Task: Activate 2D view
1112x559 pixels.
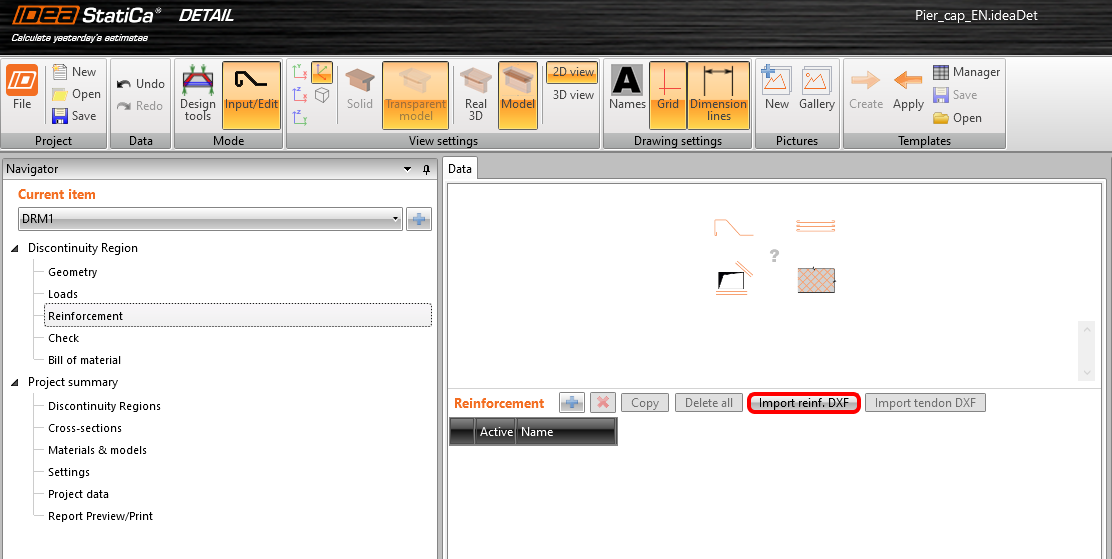Action: coord(572,72)
